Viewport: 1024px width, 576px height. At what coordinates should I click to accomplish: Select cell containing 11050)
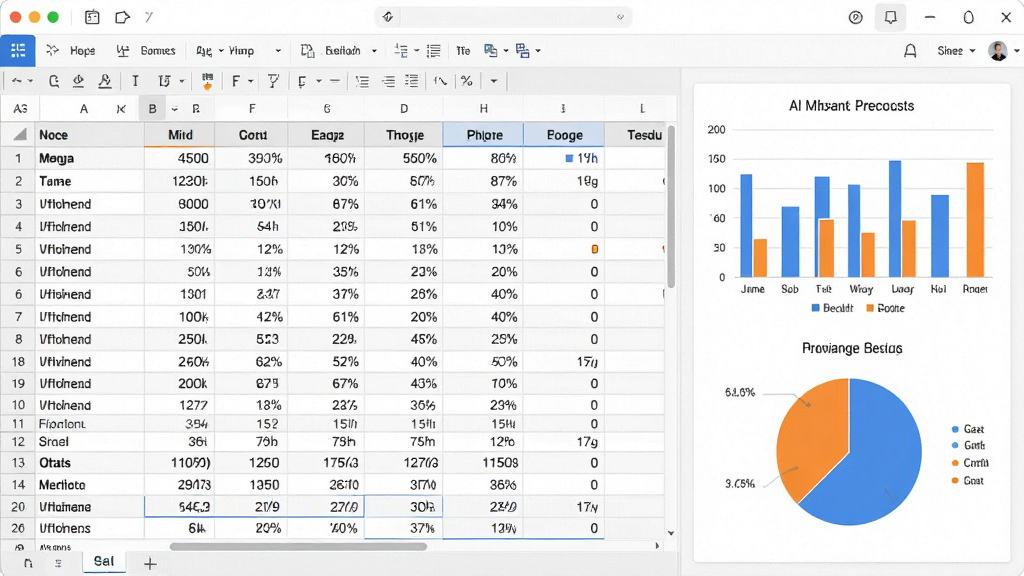pos(179,463)
